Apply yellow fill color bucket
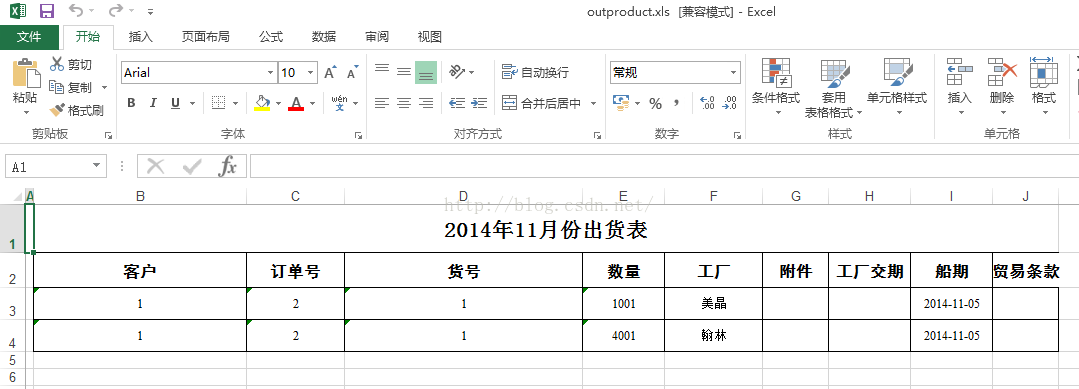 261,103
